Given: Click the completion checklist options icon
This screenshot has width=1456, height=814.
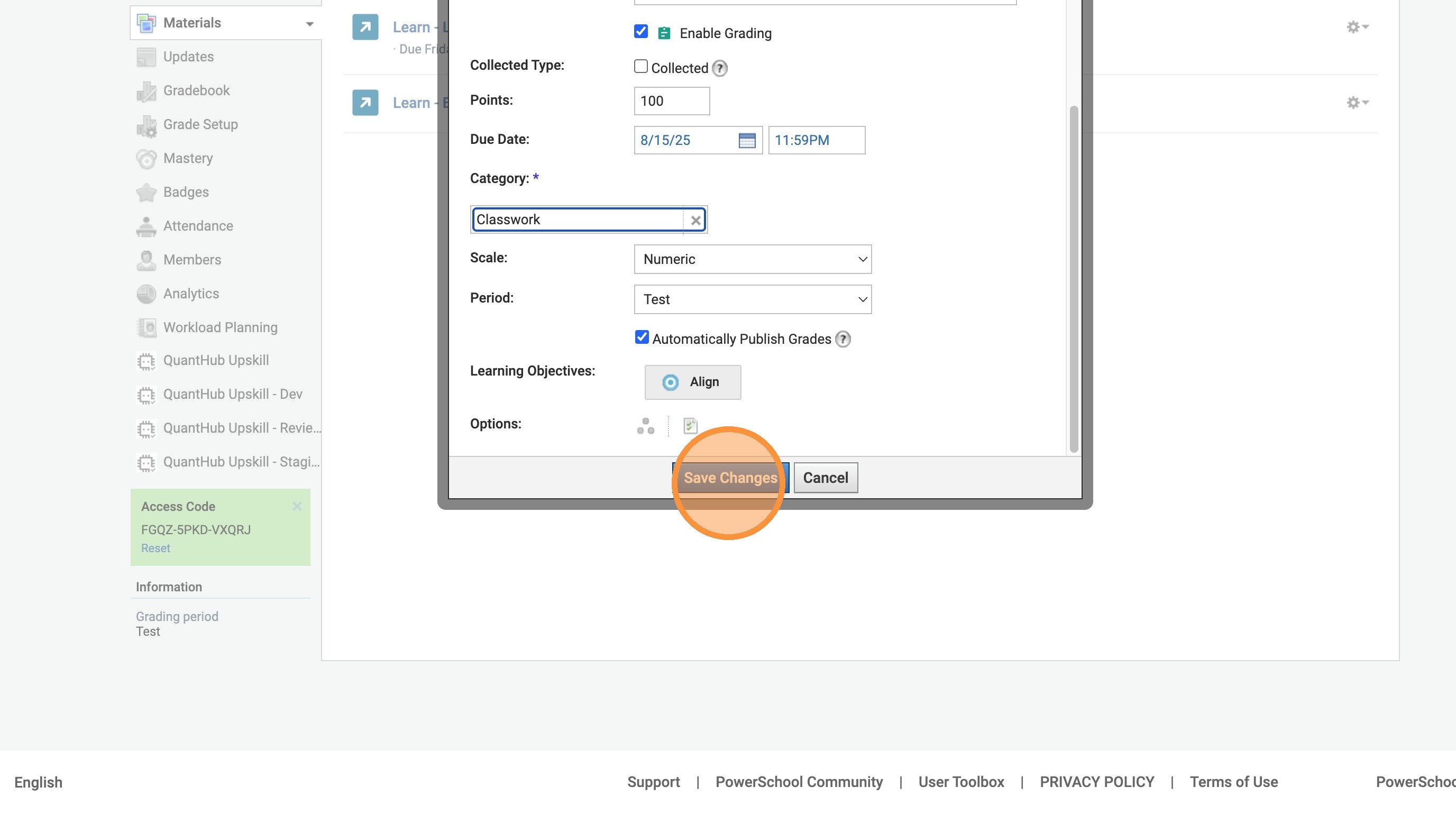Looking at the screenshot, I should click(690, 426).
